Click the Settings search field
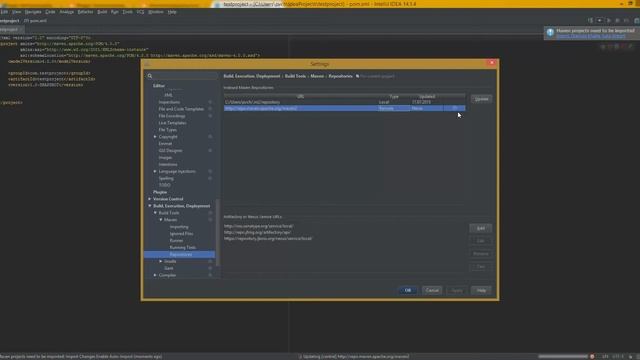This screenshot has width=640, height=360. pos(182,76)
